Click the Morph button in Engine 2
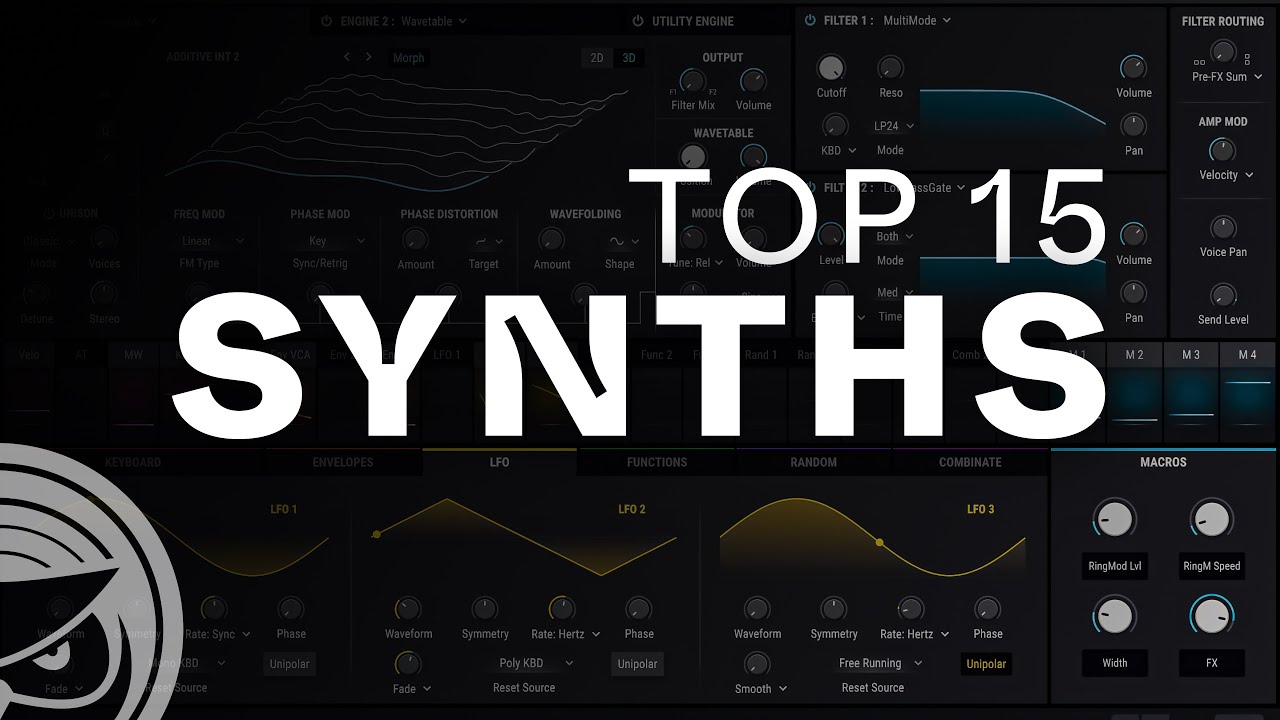The image size is (1280, 720). tap(408, 58)
